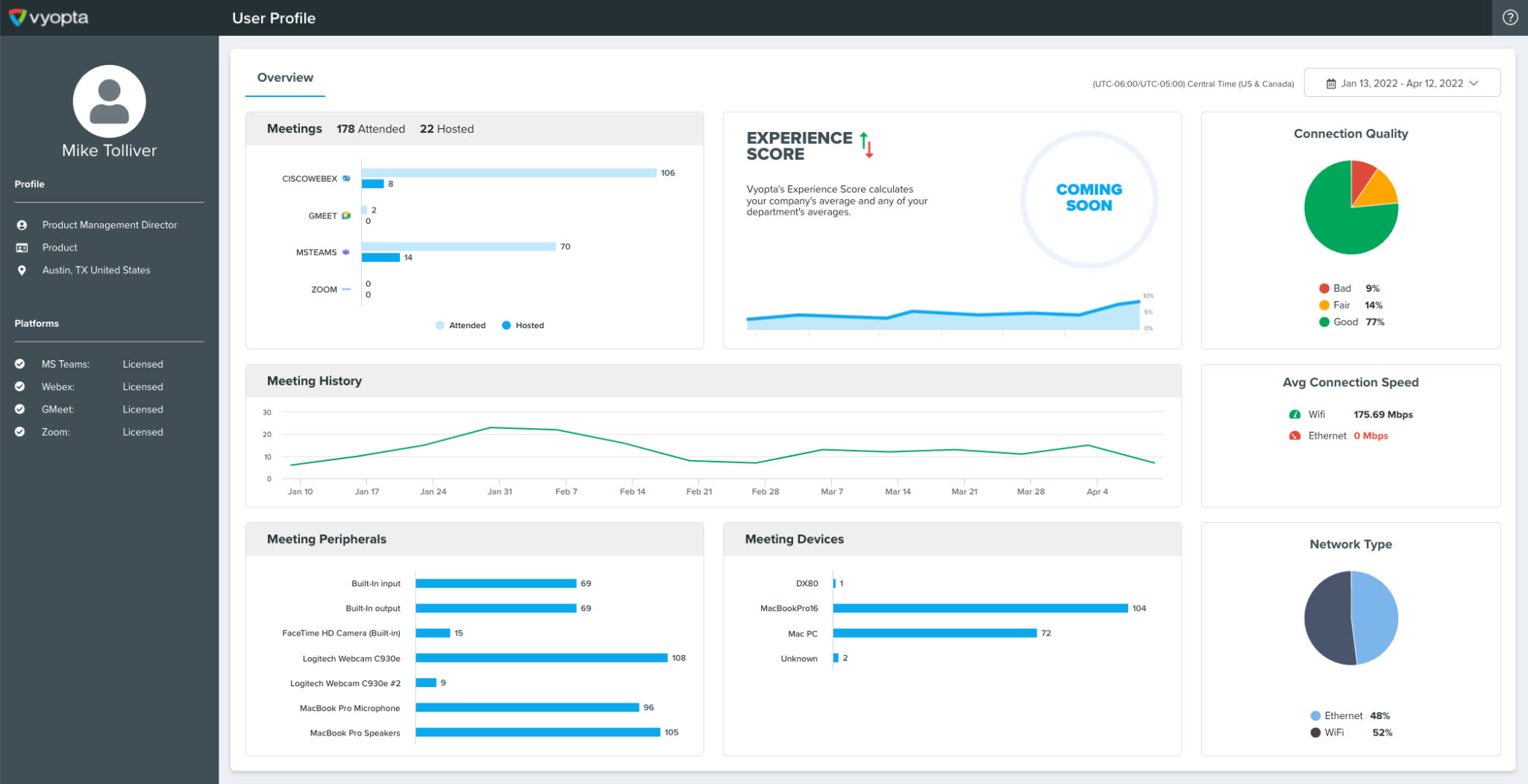The width and height of the screenshot is (1528, 784).
Task: Click the "FaceTime HD Camera (Built-in)" label
Action: [x=341, y=633]
